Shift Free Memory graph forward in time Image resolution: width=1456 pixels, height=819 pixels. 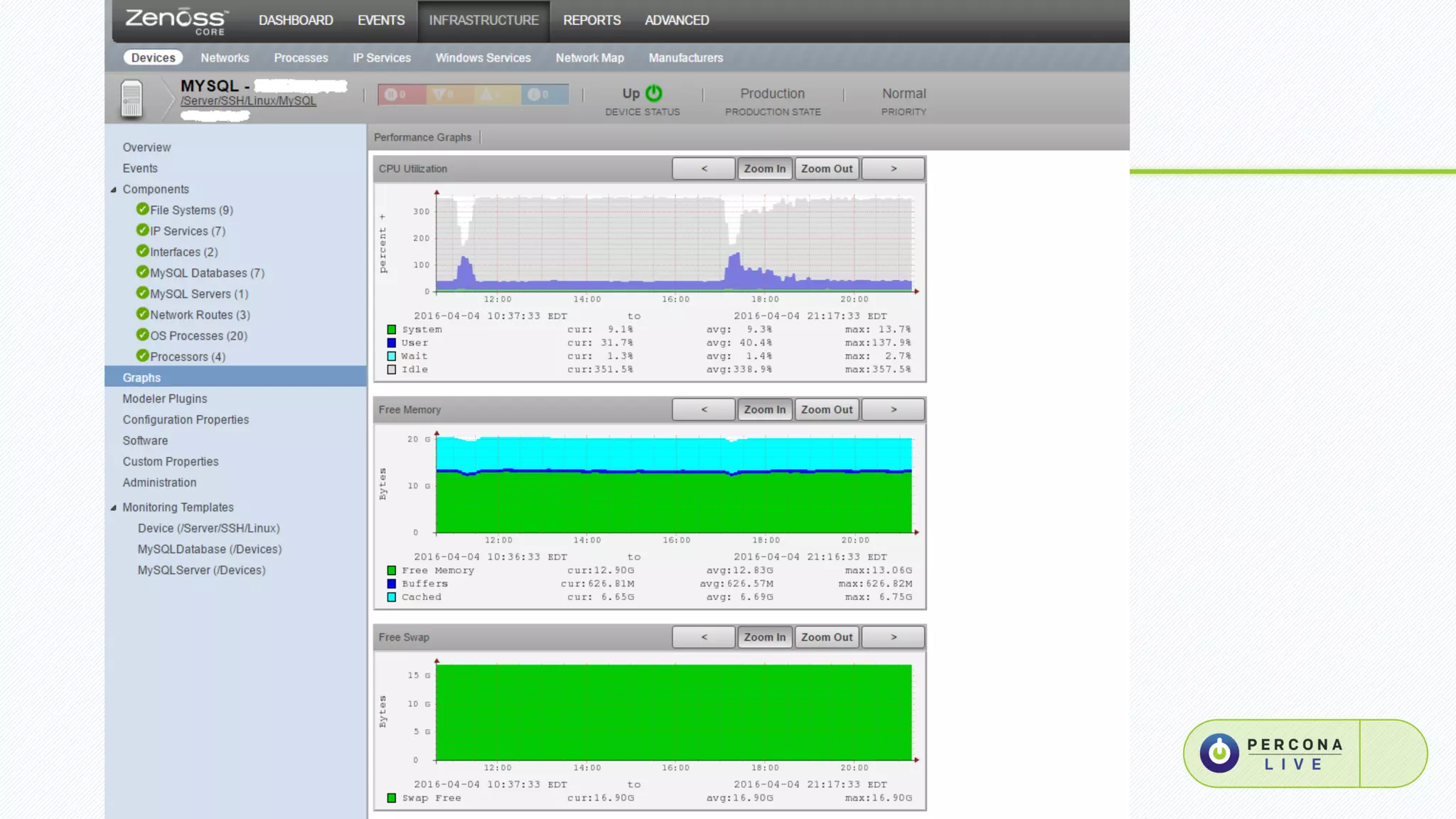click(x=893, y=410)
